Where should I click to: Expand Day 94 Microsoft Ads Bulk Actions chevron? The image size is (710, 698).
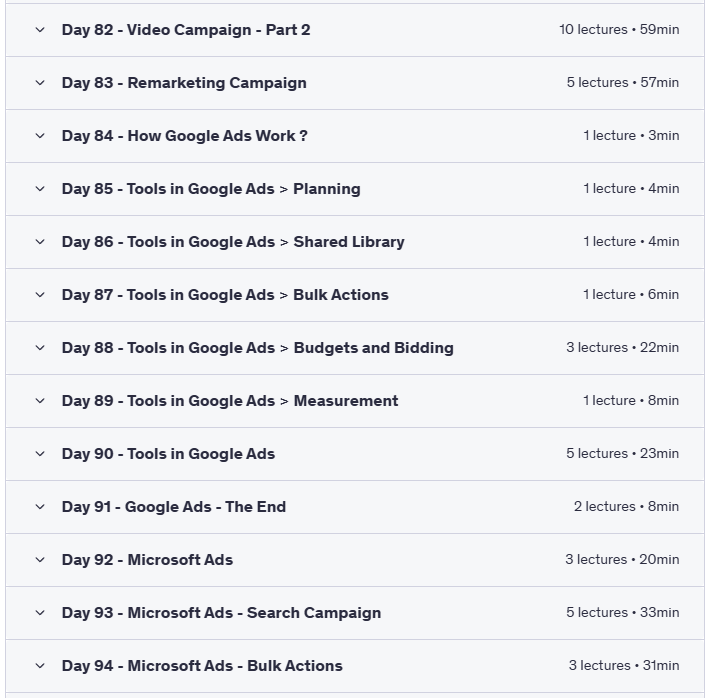click(x=40, y=666)
